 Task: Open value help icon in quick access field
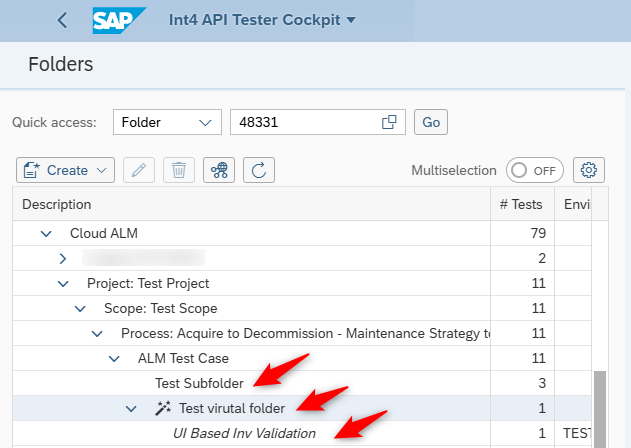pyautogui.click(x=389, y=122)
